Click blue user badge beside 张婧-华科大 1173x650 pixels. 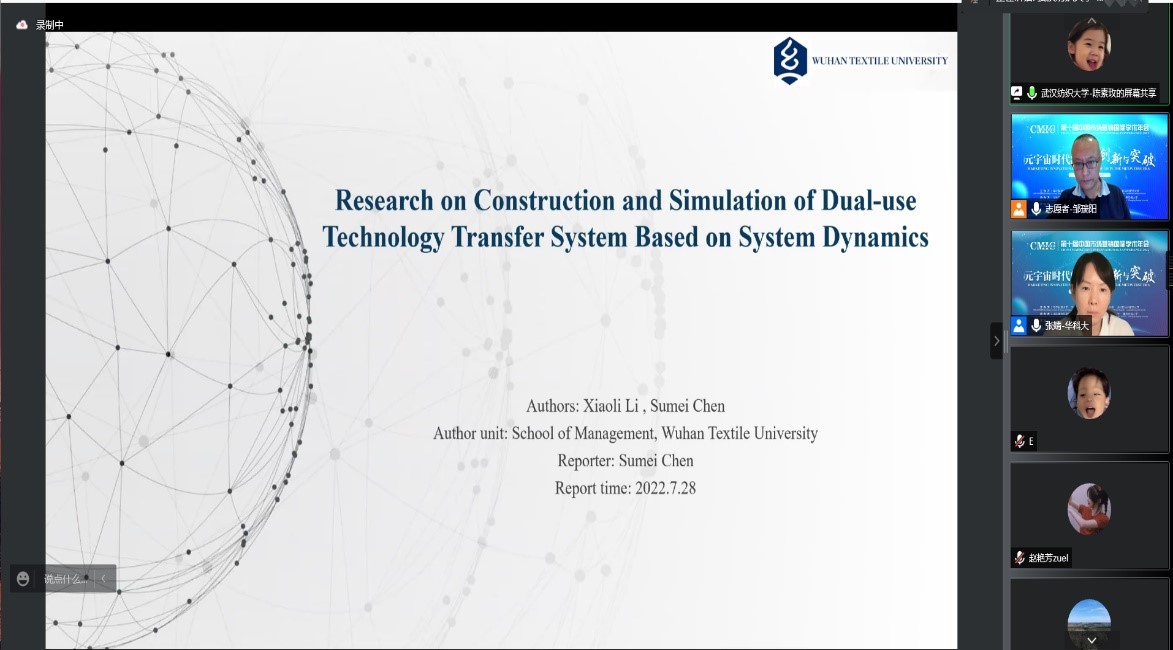[1019, 325]
